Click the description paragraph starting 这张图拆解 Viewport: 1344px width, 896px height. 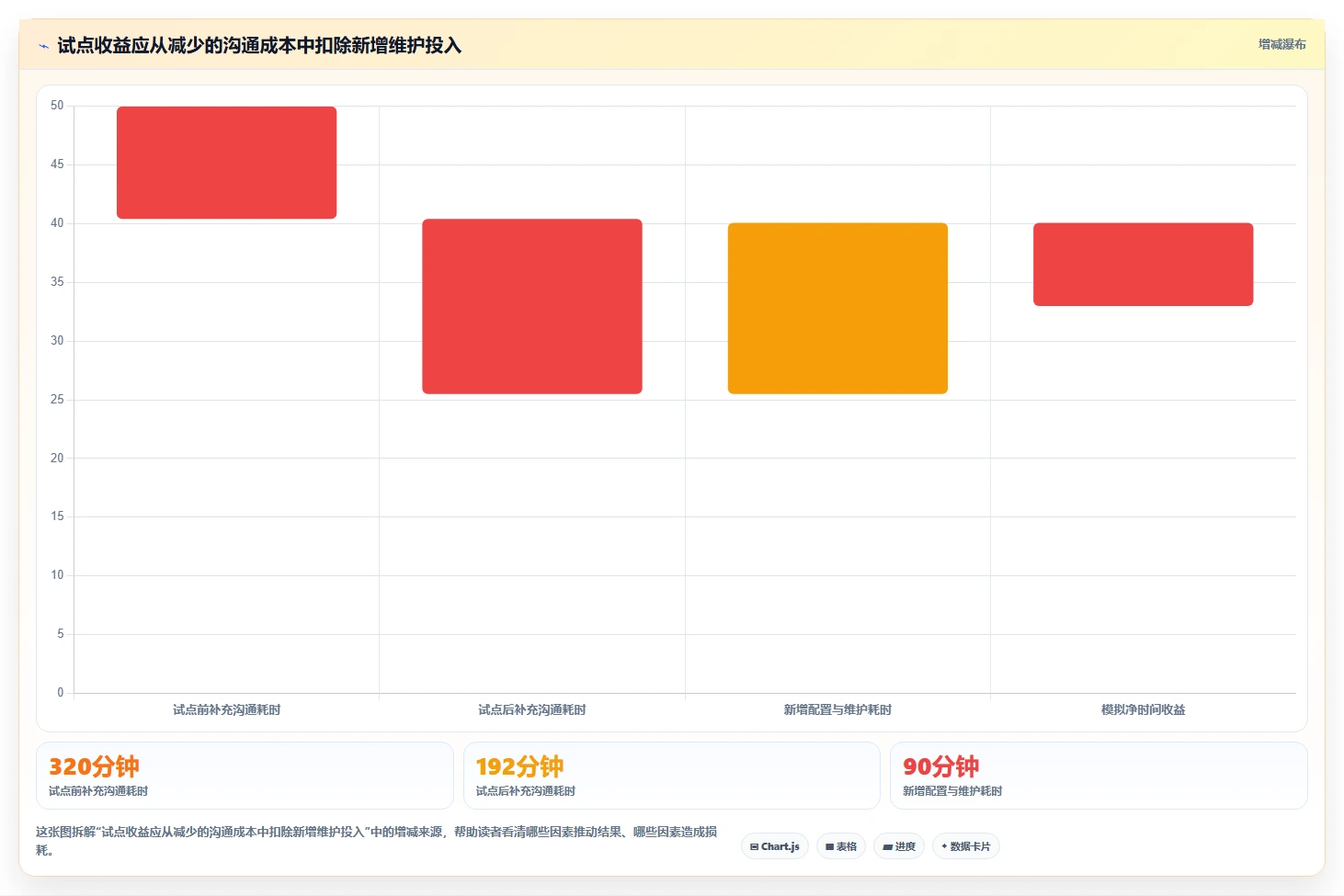pos(377,841)
